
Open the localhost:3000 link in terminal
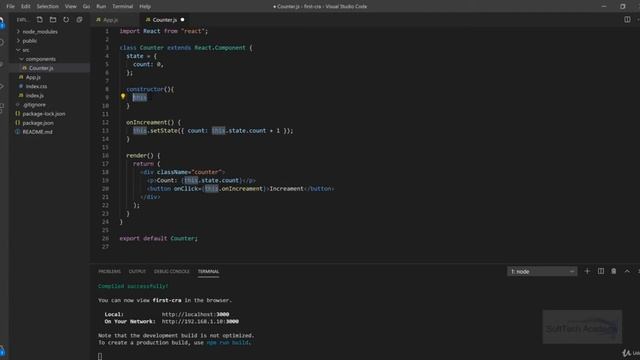[196, 314]
